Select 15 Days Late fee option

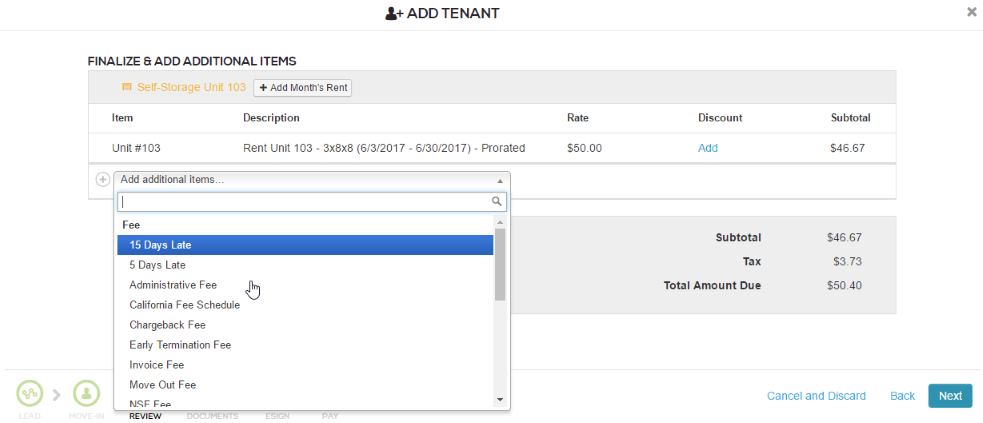pyautogui.click(x=305, y=245)
